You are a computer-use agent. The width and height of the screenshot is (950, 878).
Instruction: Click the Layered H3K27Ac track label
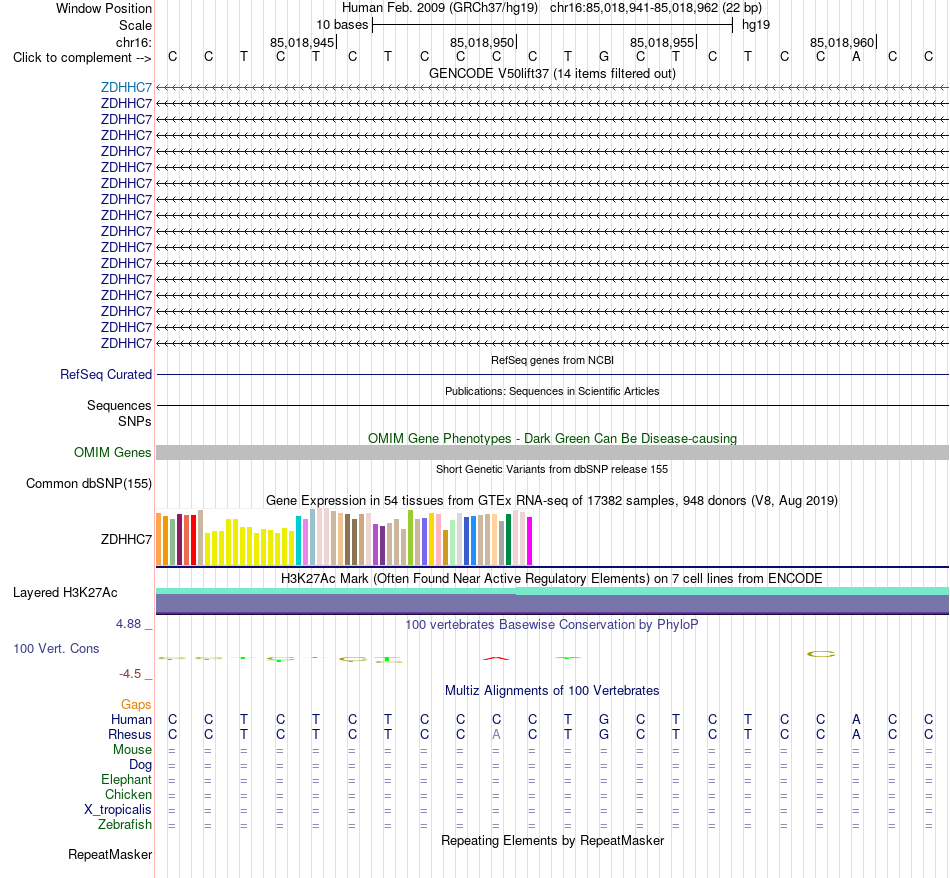click(65, 593)
